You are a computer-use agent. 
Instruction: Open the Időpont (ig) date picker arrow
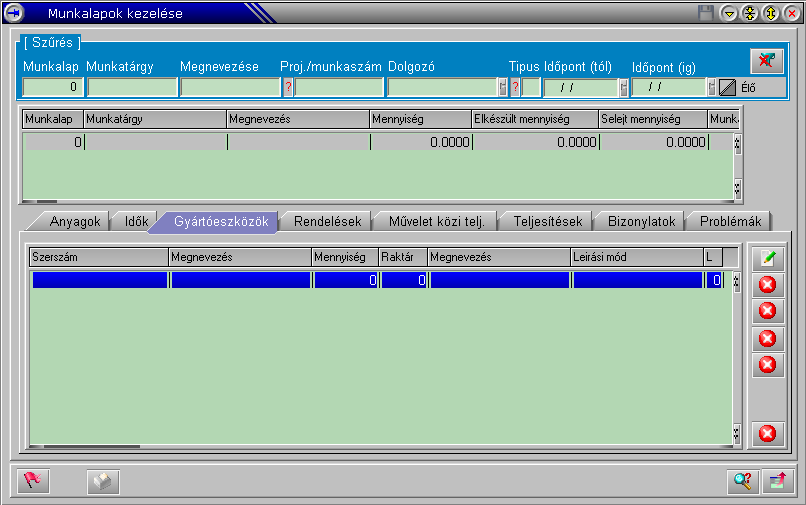coord(712,87)
